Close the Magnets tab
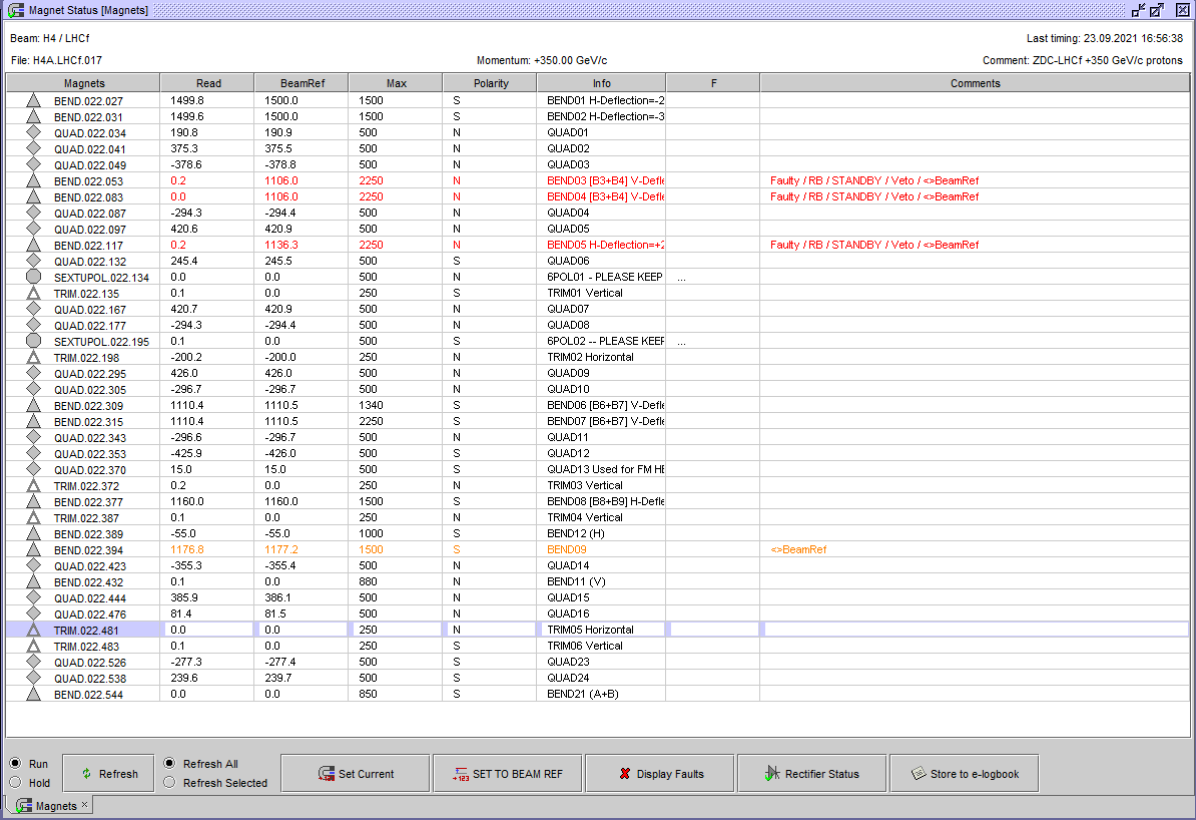 coord(85,805)
